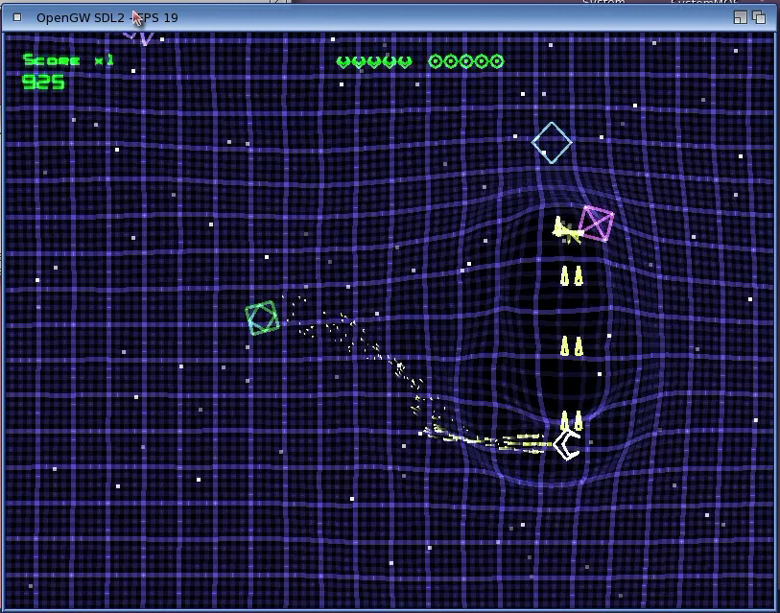Click the last green bomb circle icon
This screenshot has height=613, width=780.
[x=496, y=62]
